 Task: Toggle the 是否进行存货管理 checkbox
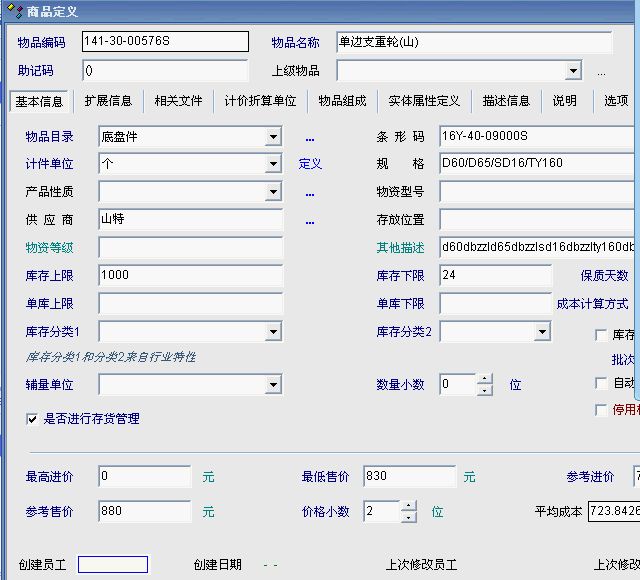tap(32, 420)
